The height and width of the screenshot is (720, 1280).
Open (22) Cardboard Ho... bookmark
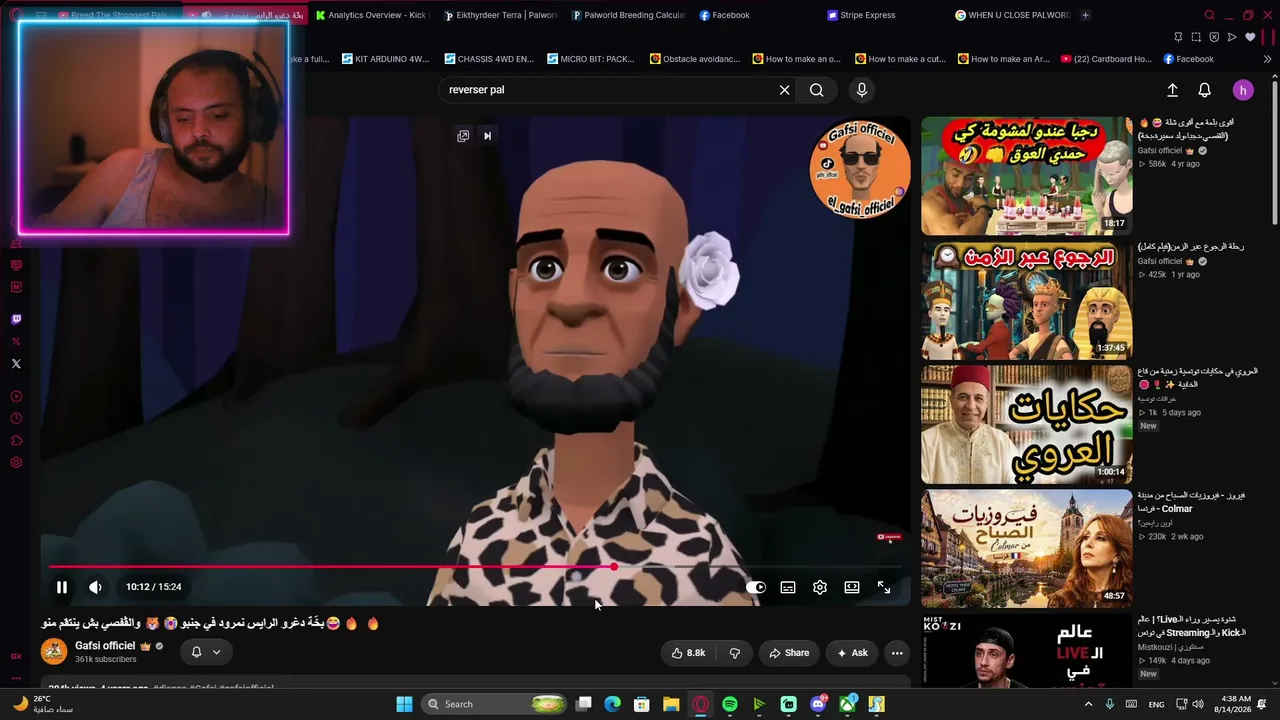point(1106,59)
